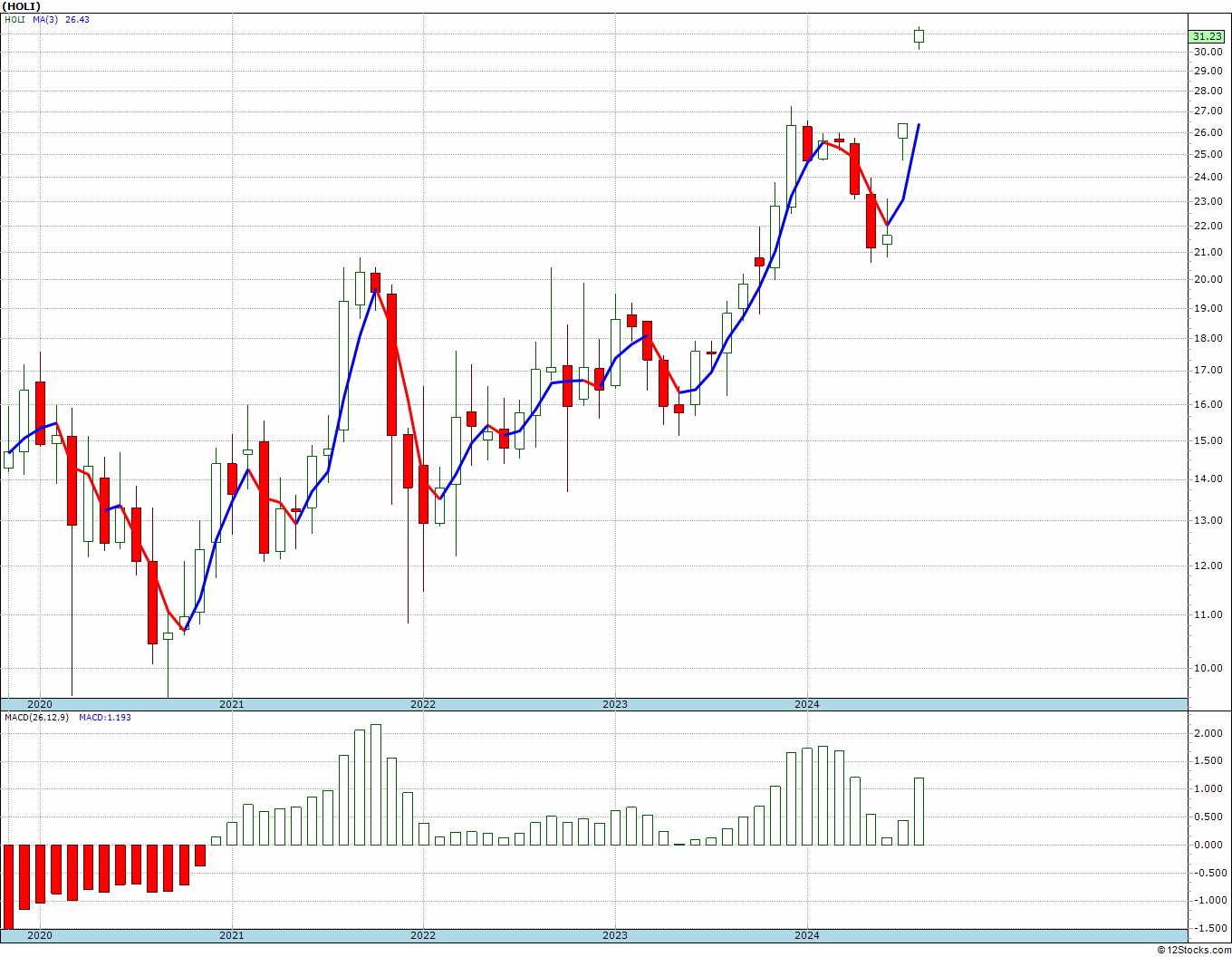Screen dimensions: 1232x957
Task: Click the 20.00 price axis label
Action: click(x=1208, y=279)
